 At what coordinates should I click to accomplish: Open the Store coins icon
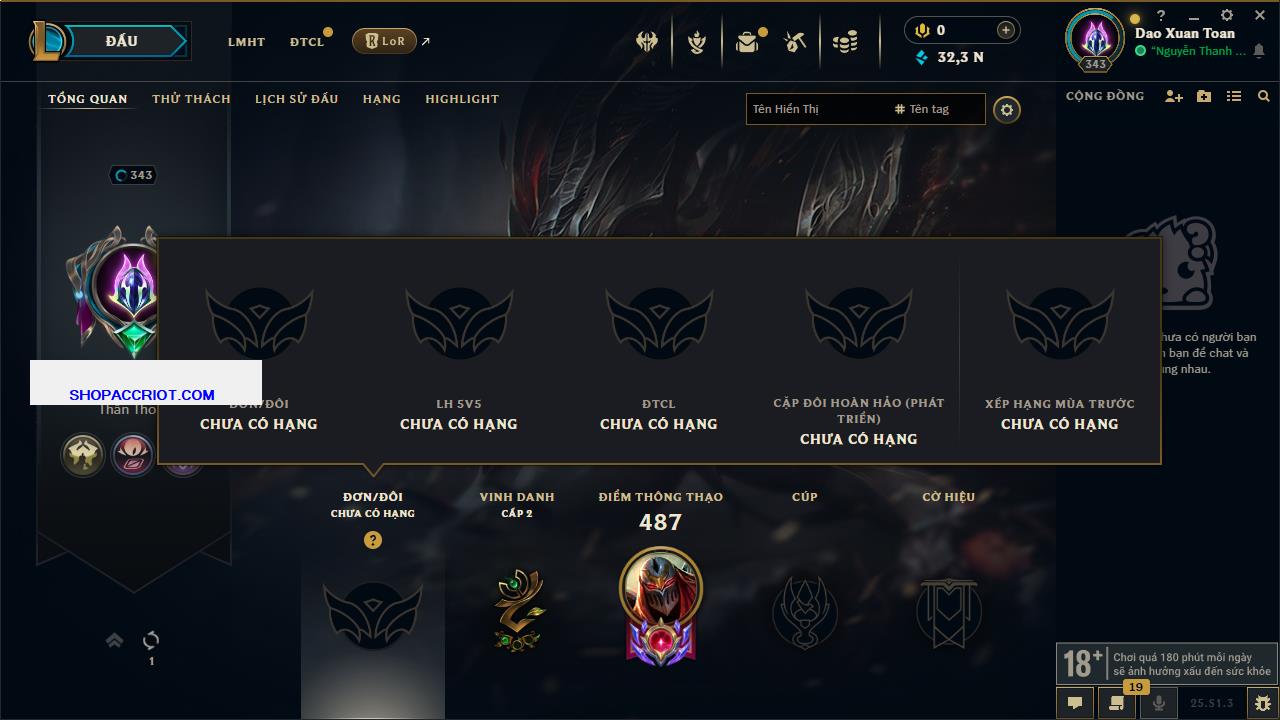pos(845,42)
